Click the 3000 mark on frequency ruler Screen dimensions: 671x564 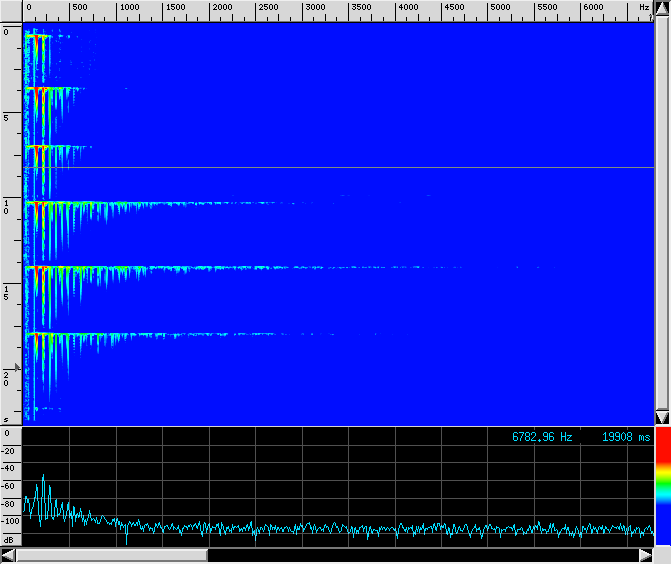pyautogui.click(x=315, y=8)
